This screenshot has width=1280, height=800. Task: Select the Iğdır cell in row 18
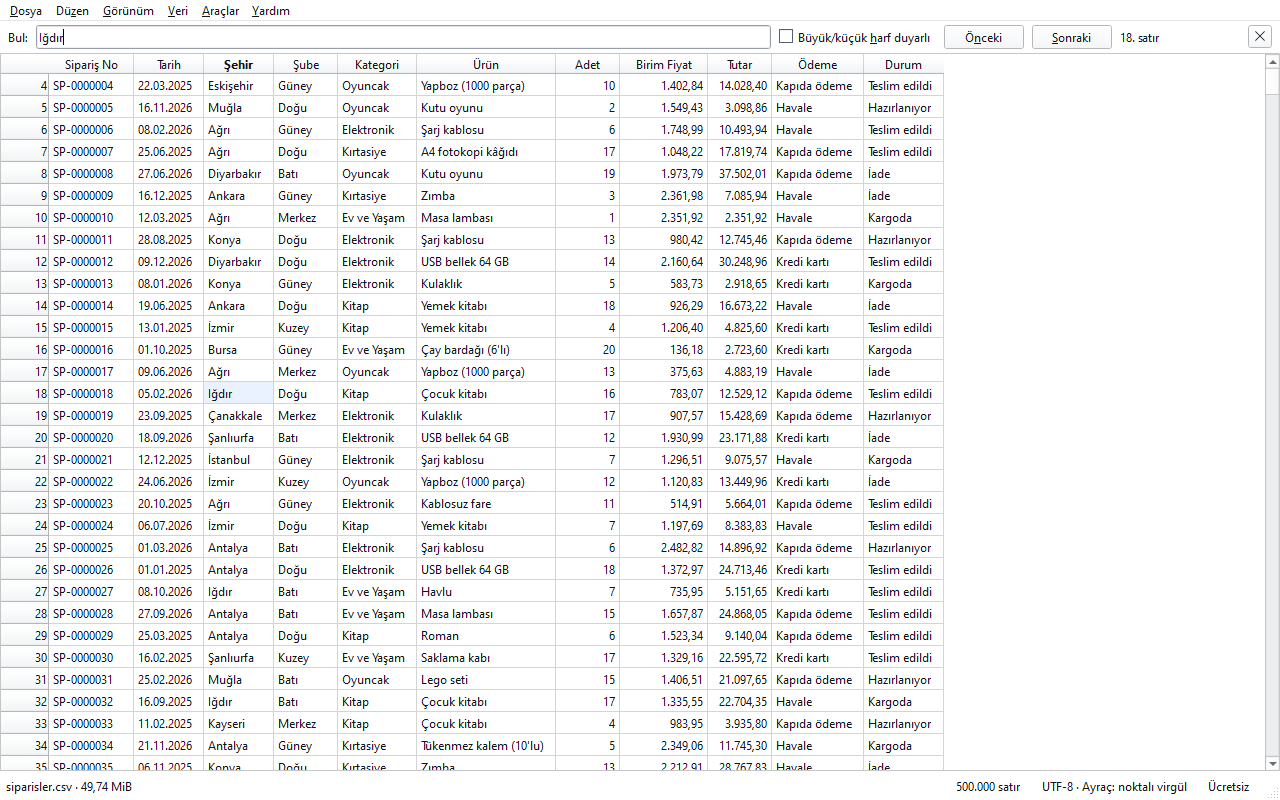click(x=239, y=394)
